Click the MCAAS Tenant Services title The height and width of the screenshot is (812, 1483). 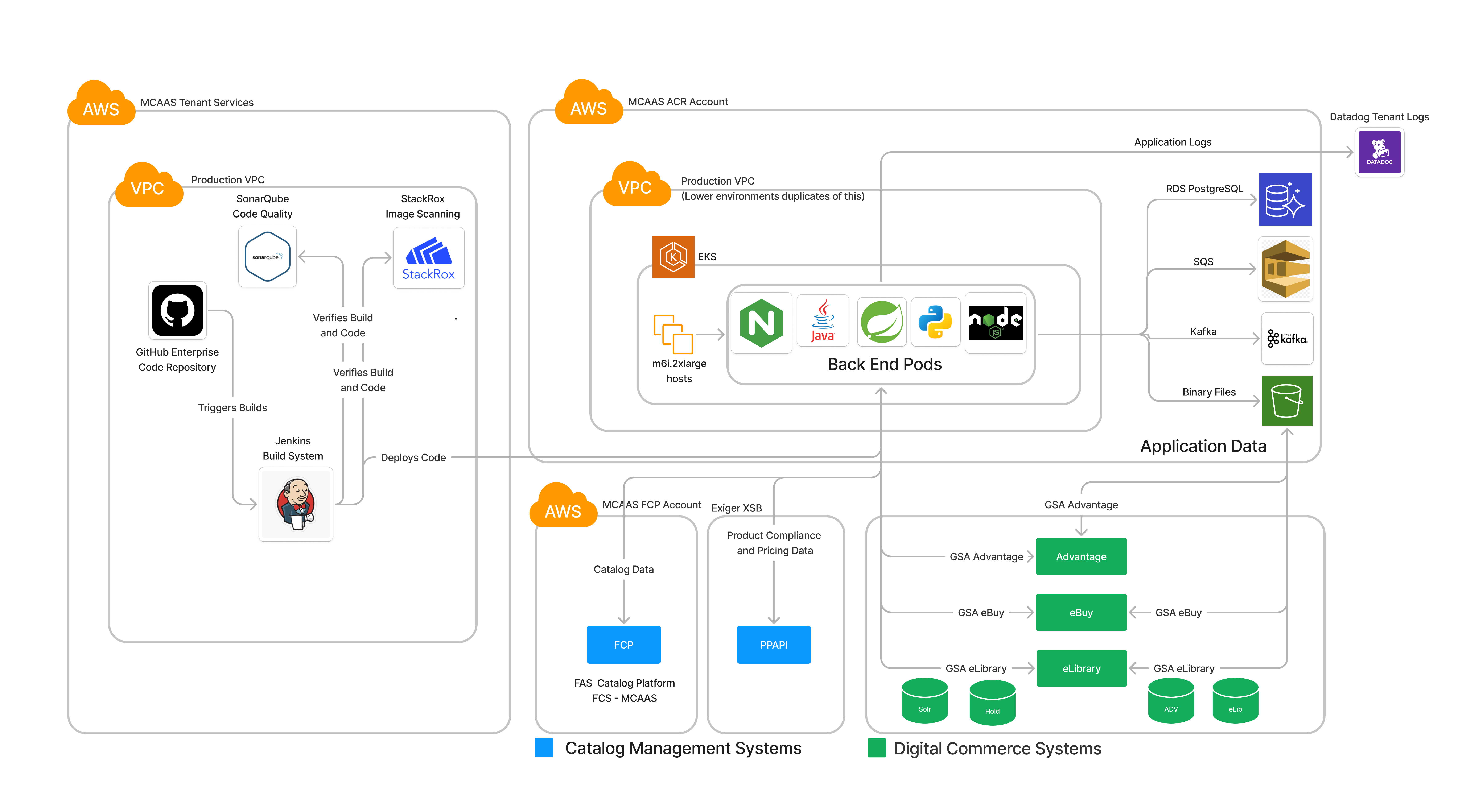pos(197,102)
